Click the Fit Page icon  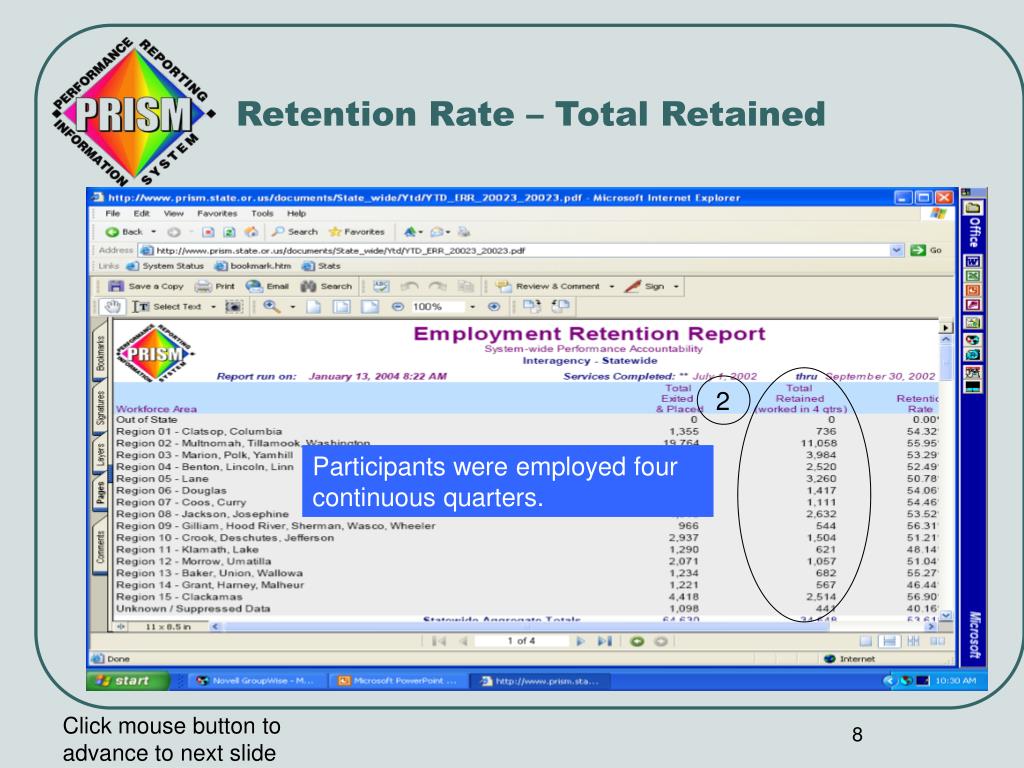[x=342, y=307]
